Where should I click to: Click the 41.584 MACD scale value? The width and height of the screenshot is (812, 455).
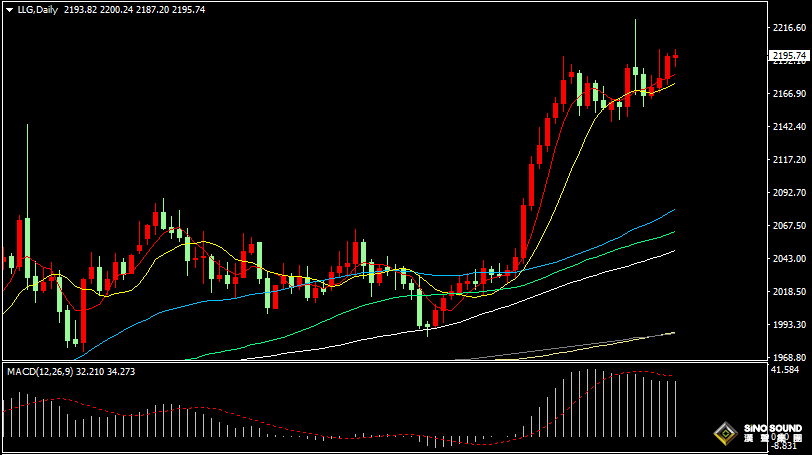[789, 370]
